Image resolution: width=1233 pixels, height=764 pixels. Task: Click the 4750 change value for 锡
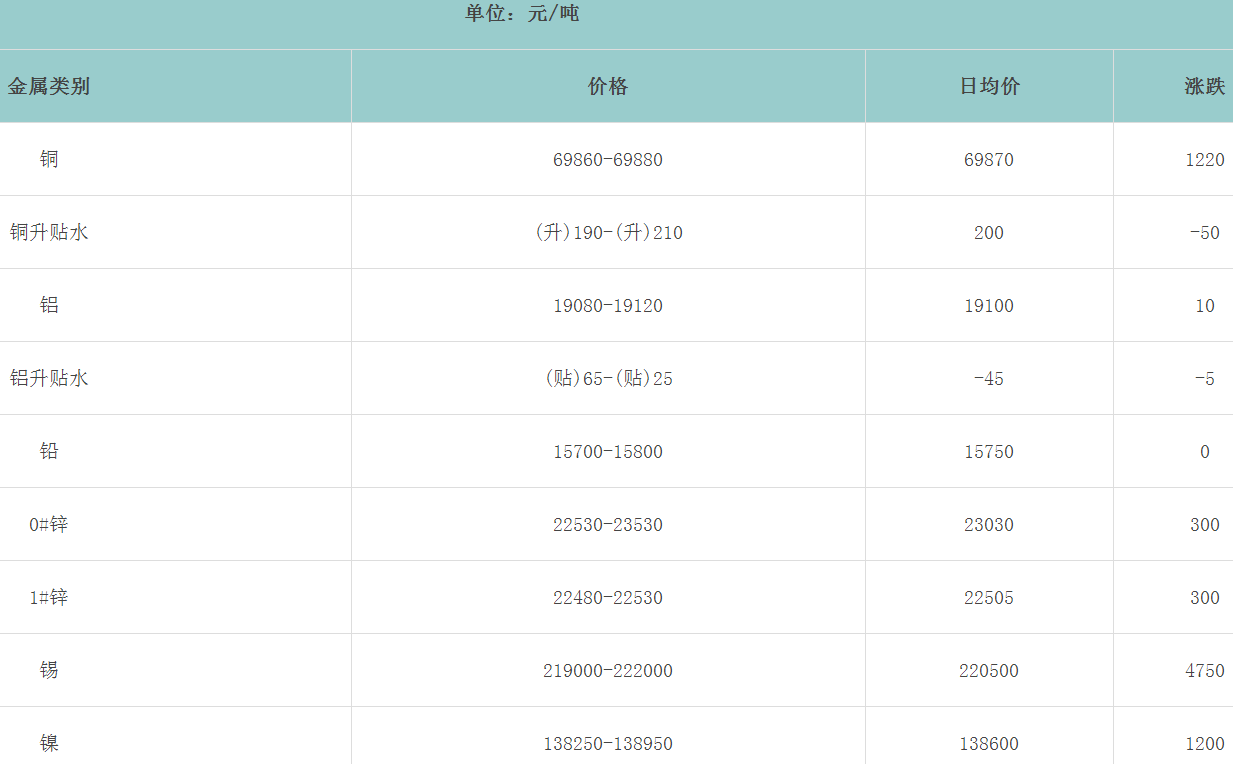point(1204,671)
